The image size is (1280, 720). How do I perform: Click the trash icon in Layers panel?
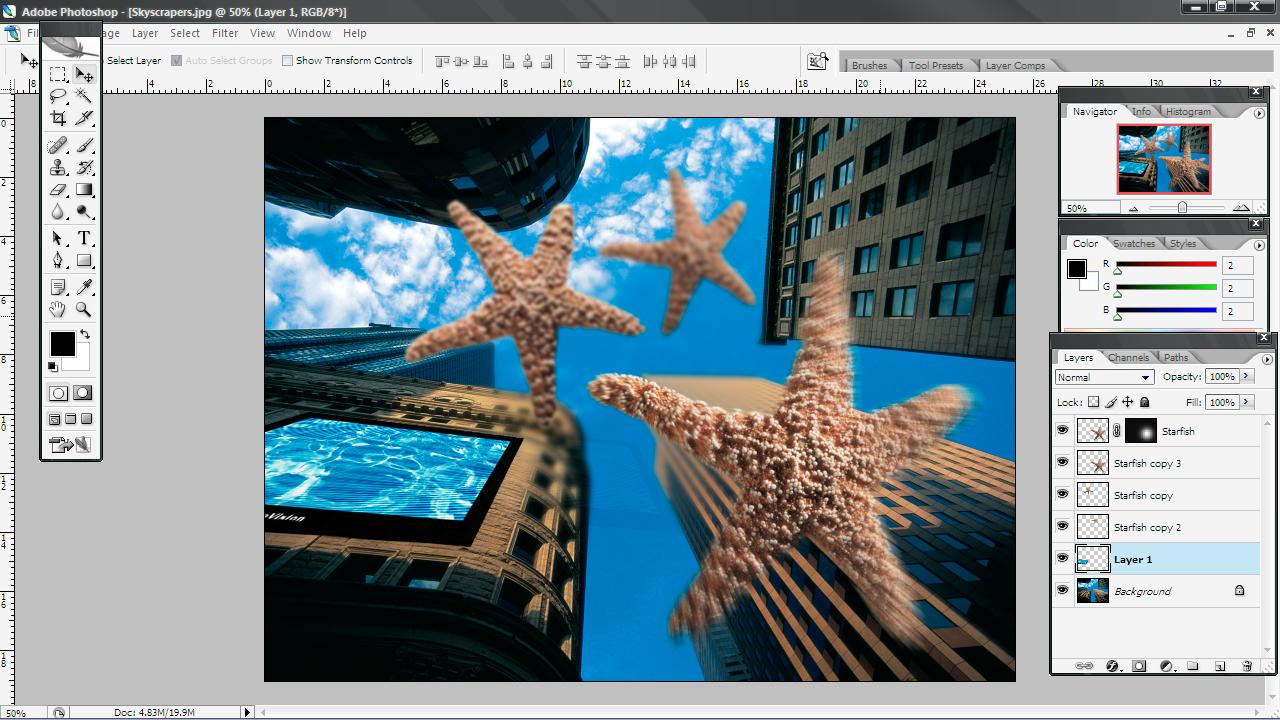click(x=1246, y=666)
